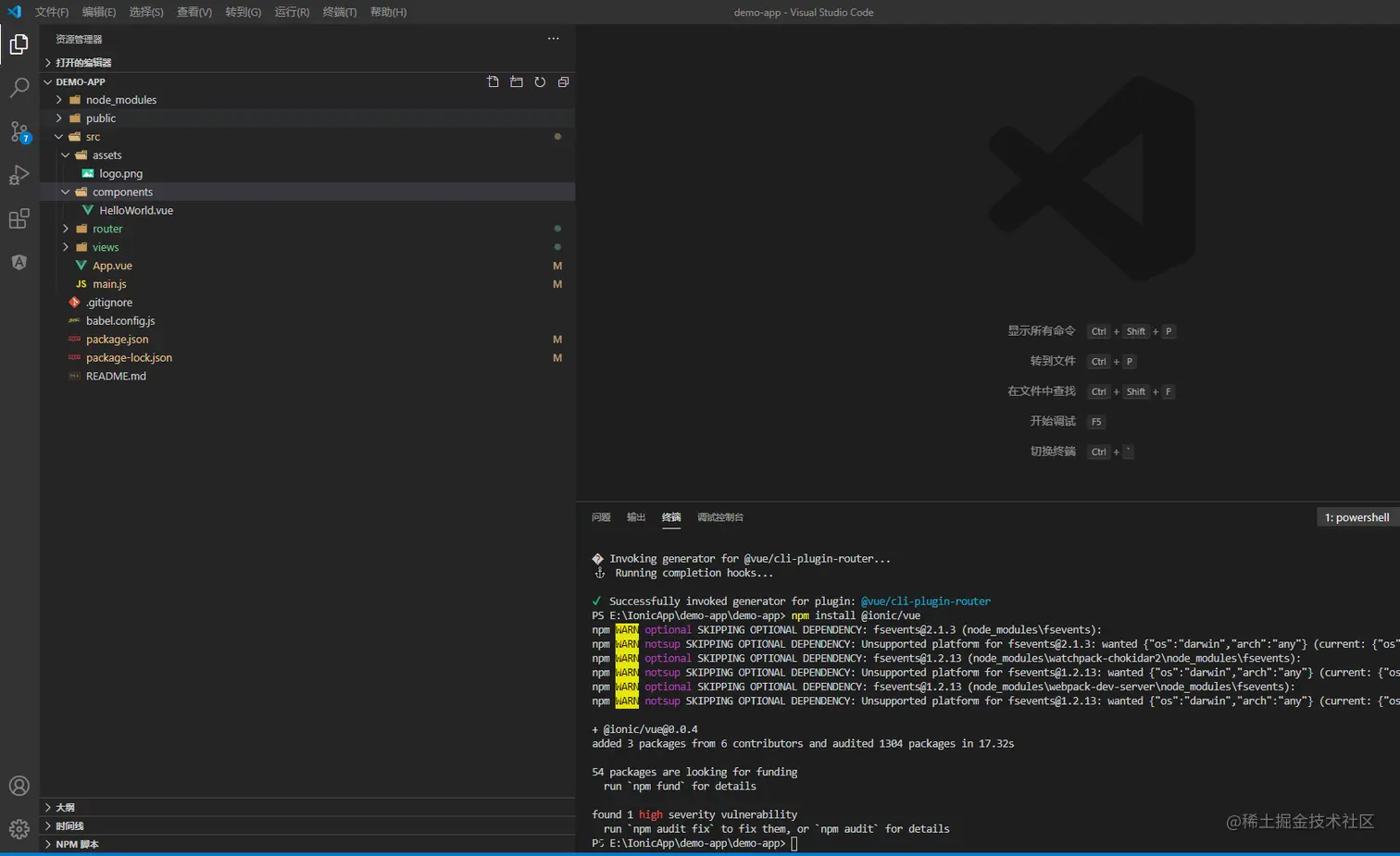
Task: Click the JS icon beside main.js
Action: point(81,284)
